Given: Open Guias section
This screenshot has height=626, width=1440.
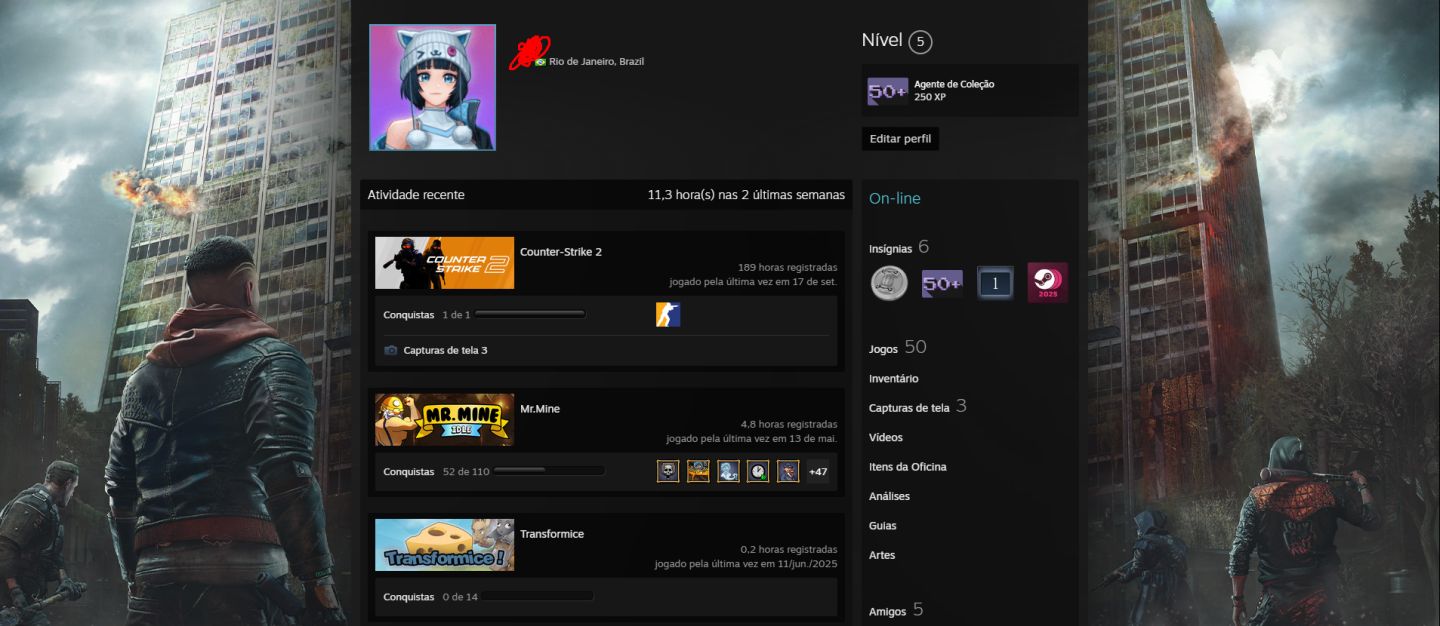Looking at the screenshot, I should click(883, 526).
